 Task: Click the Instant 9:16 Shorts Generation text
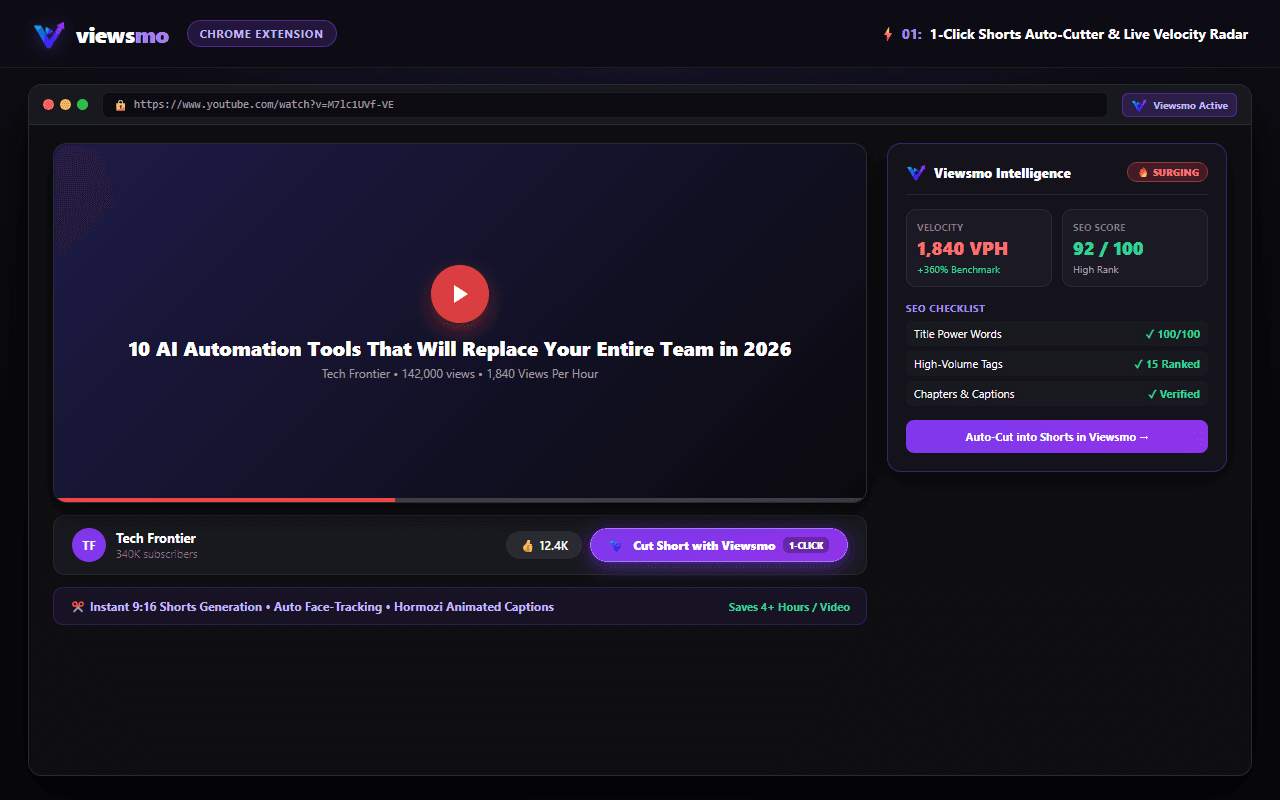[177, 607]
